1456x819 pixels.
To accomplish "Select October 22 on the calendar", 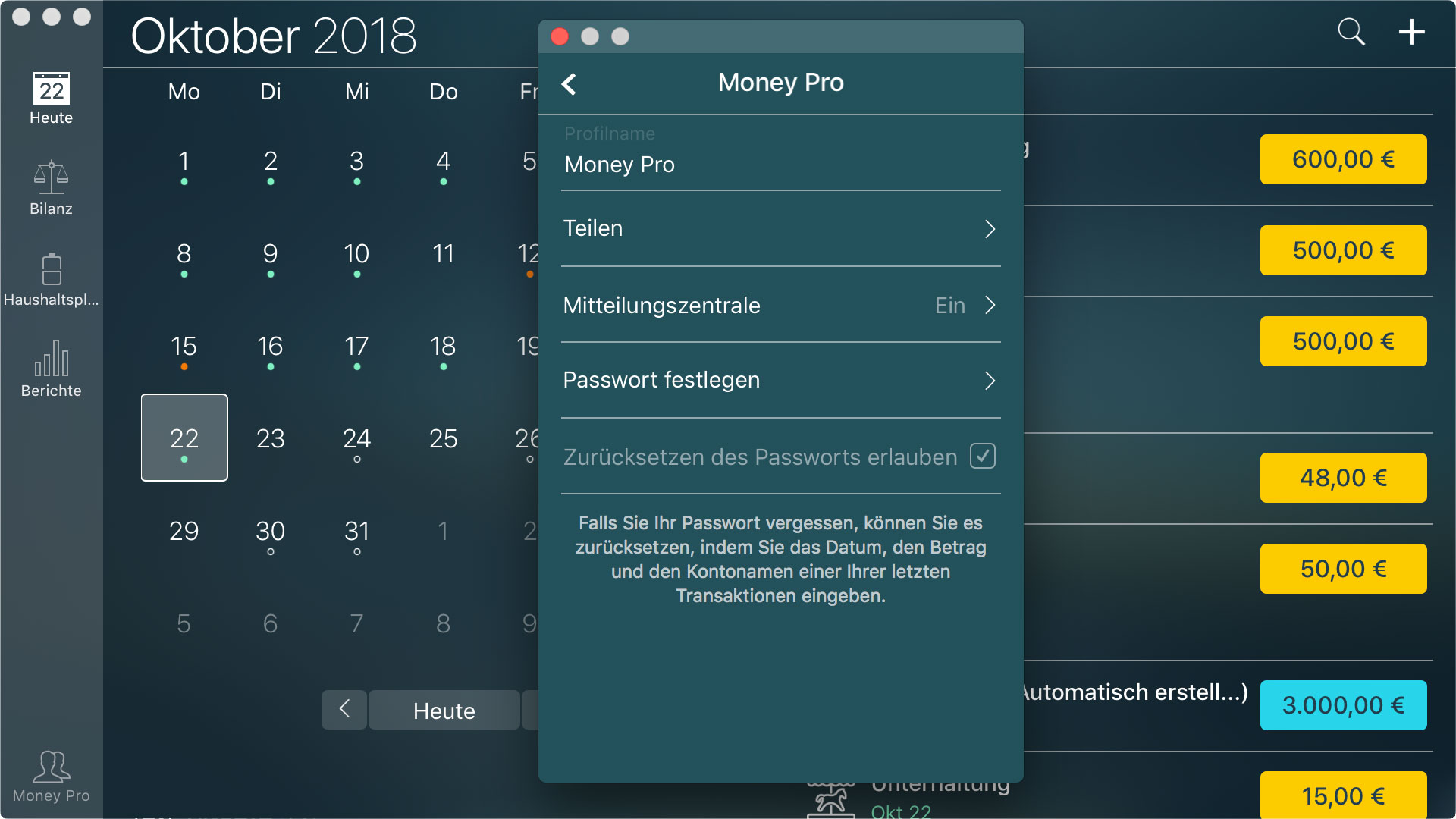I will pyautogui.click(x=185, y=435).
